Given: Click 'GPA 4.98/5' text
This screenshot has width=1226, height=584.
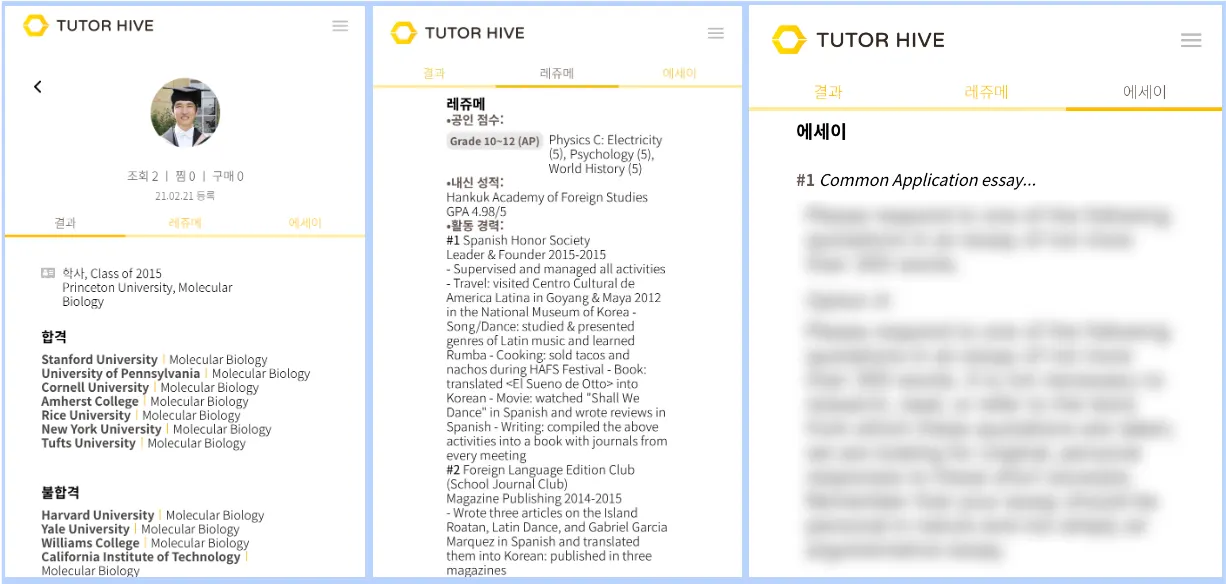Looking at the screenshot, I should pyautogui.click(x=476, y=212).
